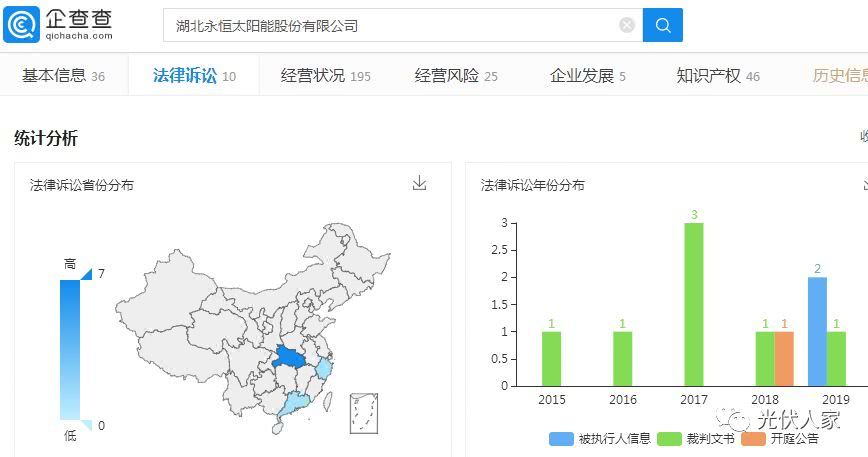
Task: Click the WeChat watermark icon
Action: (738, 420)
